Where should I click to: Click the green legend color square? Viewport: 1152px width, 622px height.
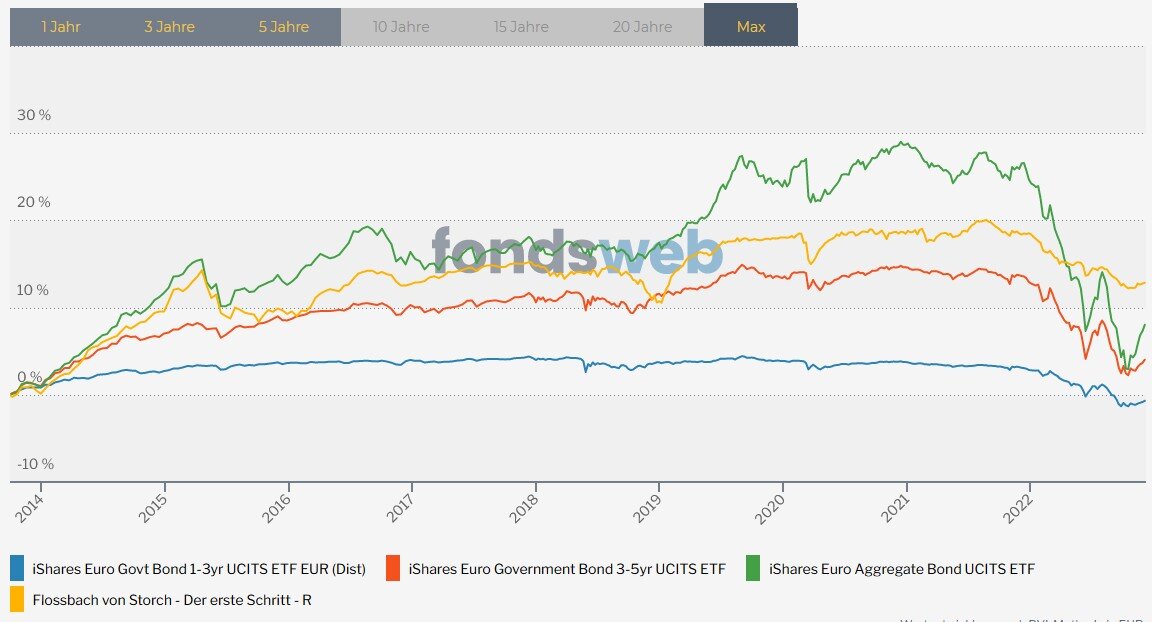pyautogui.click(x=753, y=568)
